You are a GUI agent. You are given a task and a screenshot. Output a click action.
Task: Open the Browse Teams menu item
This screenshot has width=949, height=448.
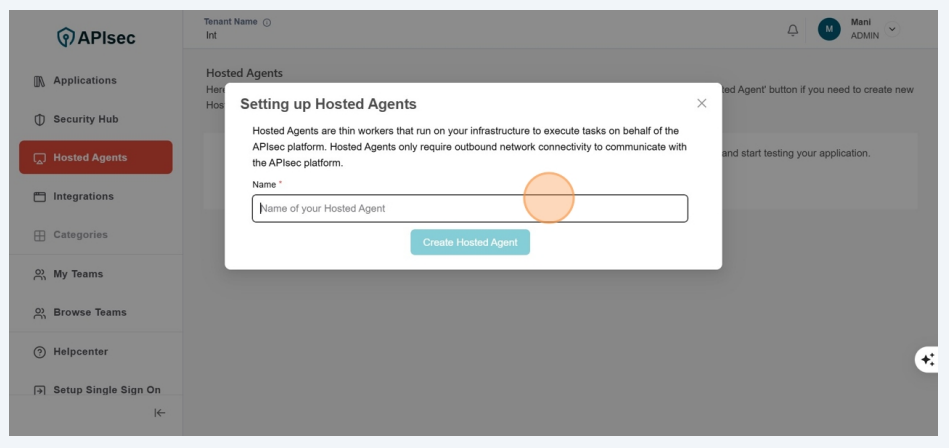90,312
